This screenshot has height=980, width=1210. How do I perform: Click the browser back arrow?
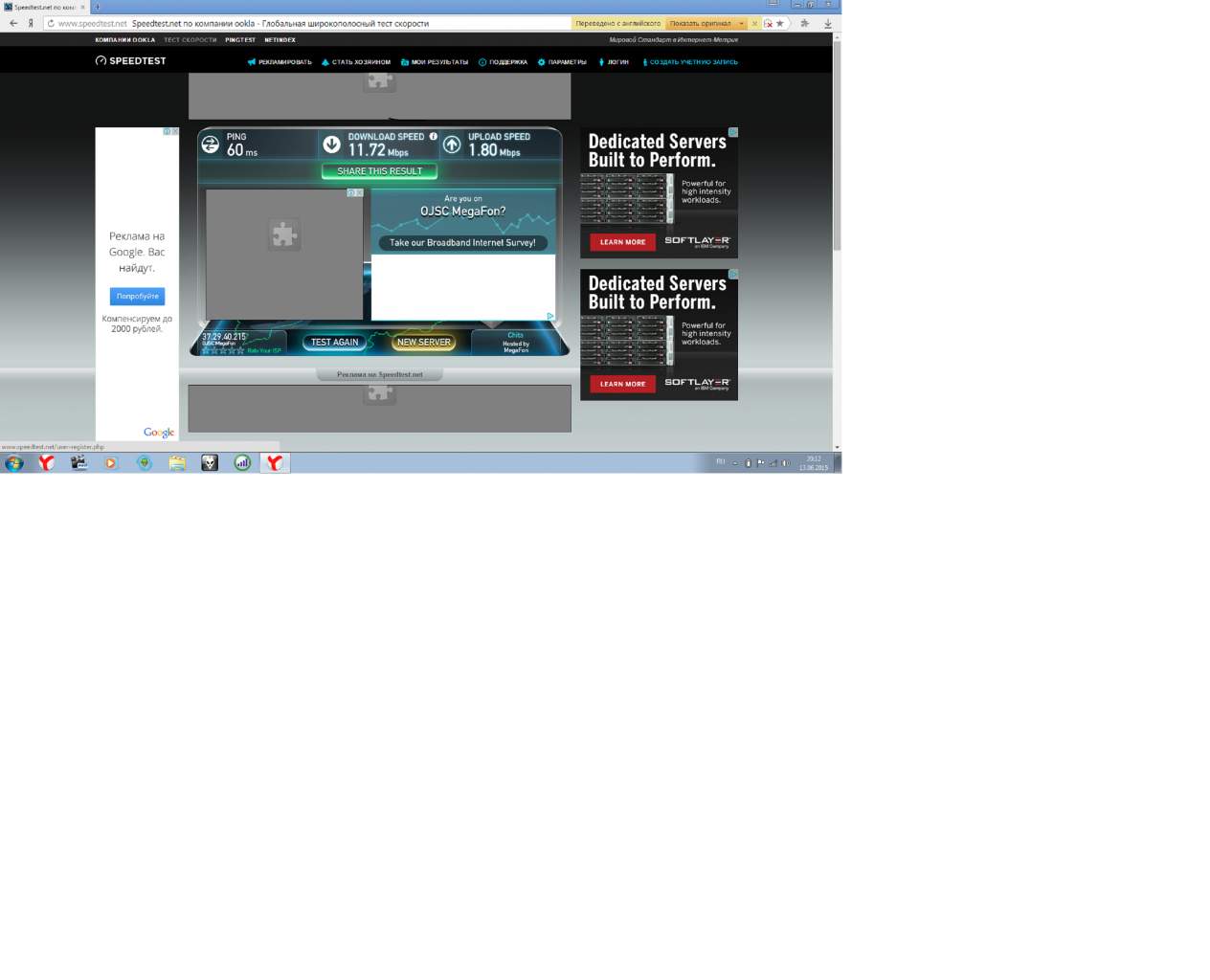13,23
